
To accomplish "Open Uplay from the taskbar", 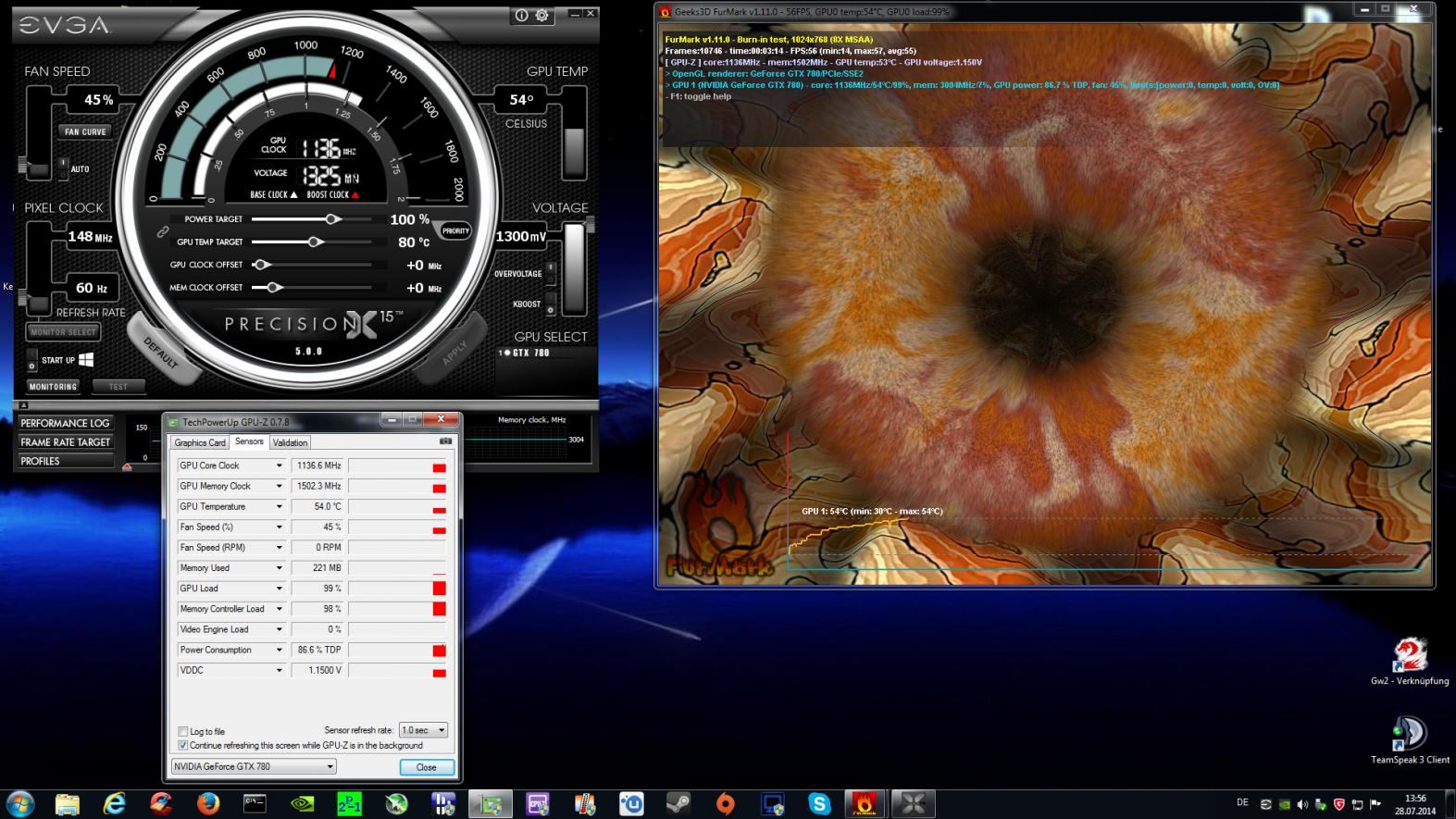I will 631,803.
